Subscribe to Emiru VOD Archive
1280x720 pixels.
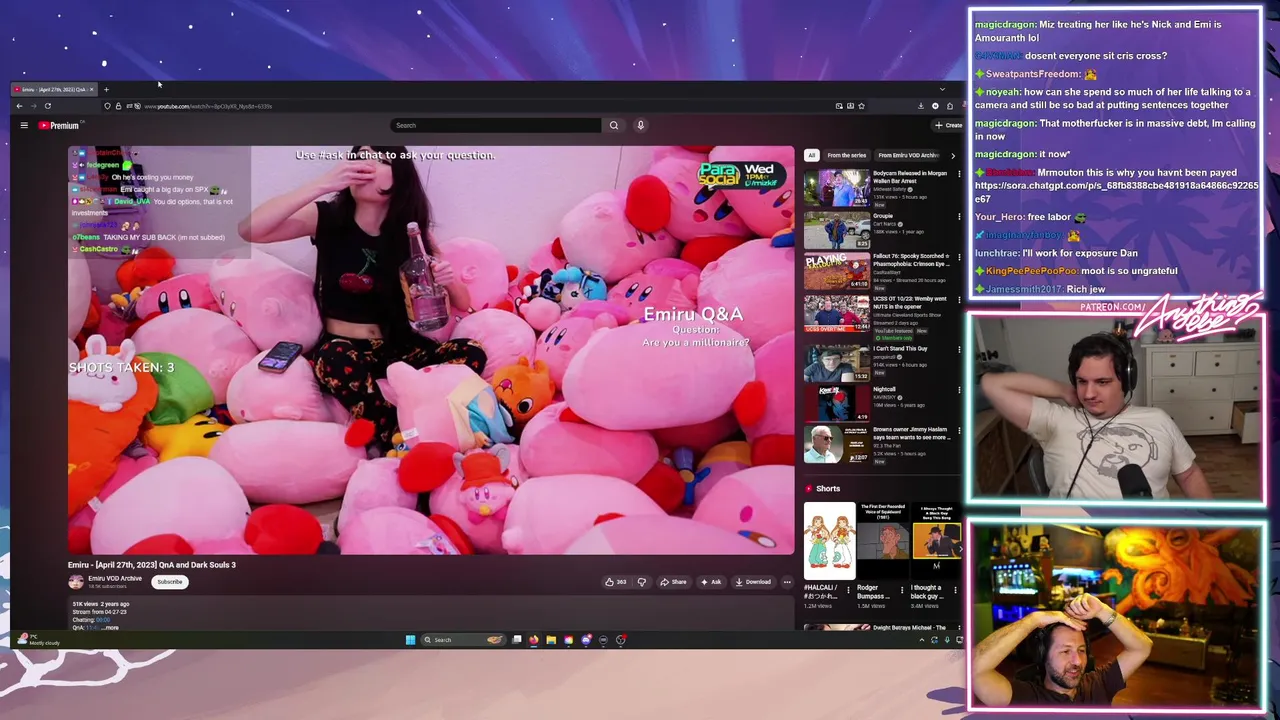(170, 582)
